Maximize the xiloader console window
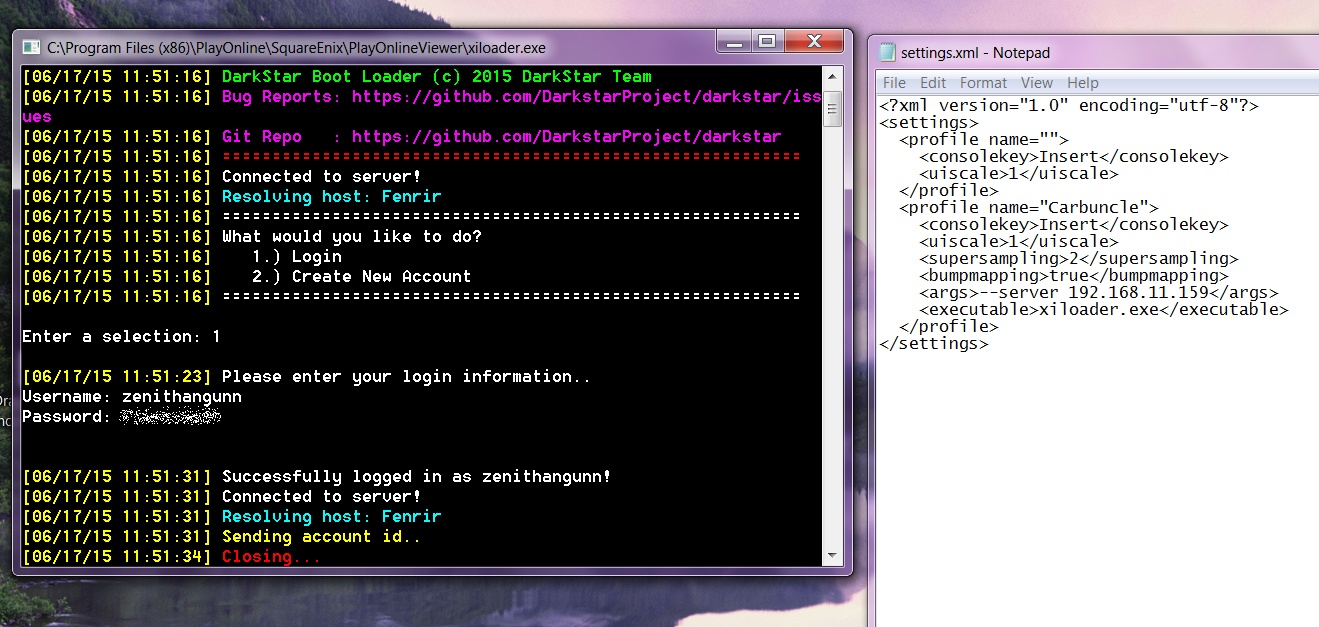 (x=767, y=41)
